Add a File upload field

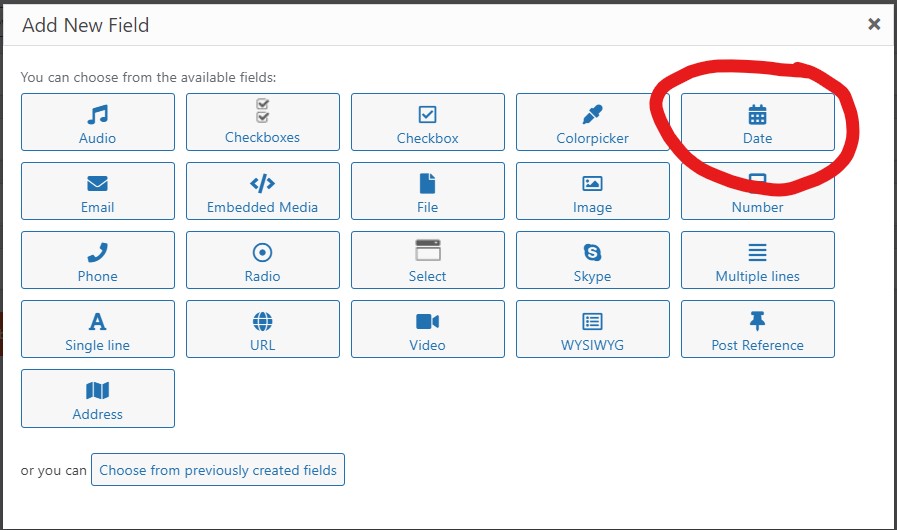coord(427,192)
